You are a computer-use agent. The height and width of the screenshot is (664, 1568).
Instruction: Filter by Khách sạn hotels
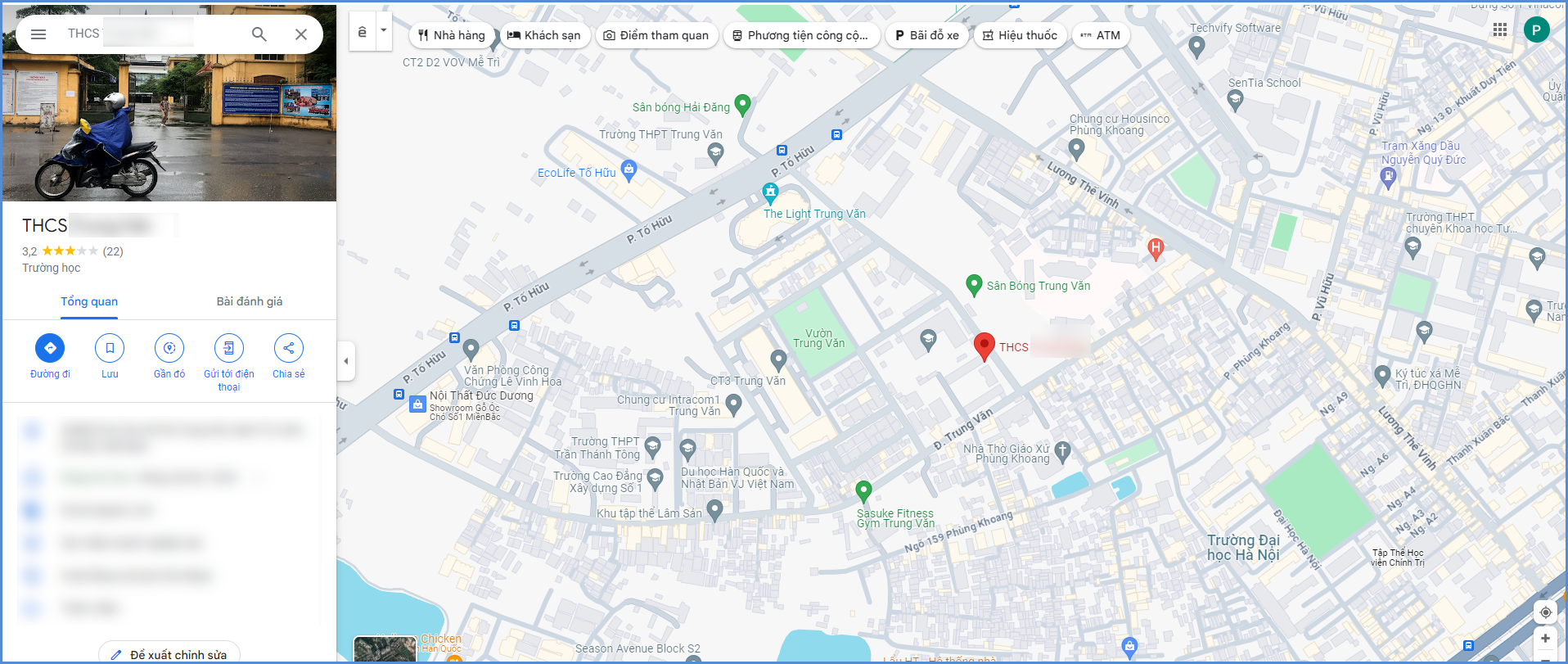[x=544, y=35]
